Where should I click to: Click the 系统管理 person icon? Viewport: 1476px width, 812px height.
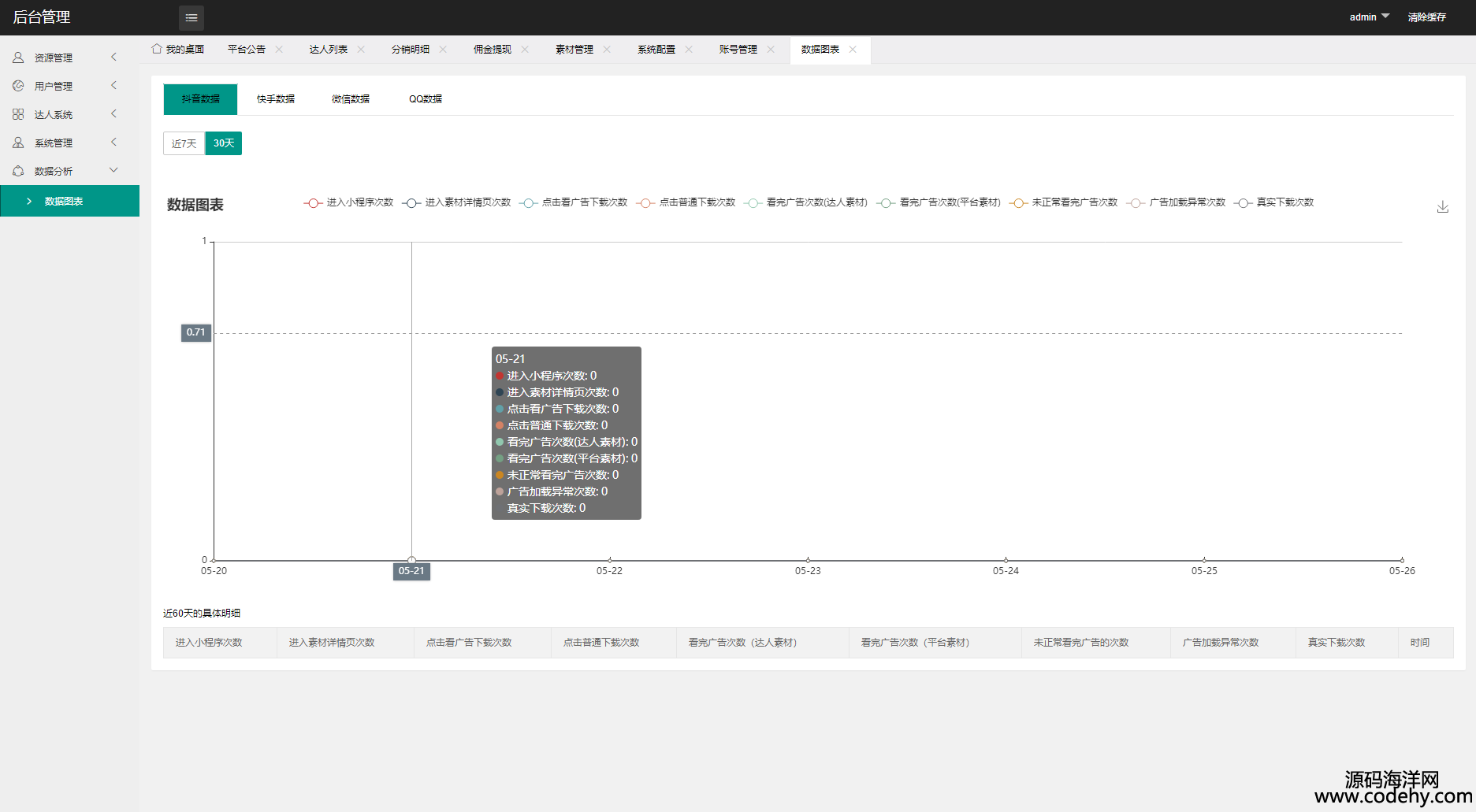[x=18, y=143]
